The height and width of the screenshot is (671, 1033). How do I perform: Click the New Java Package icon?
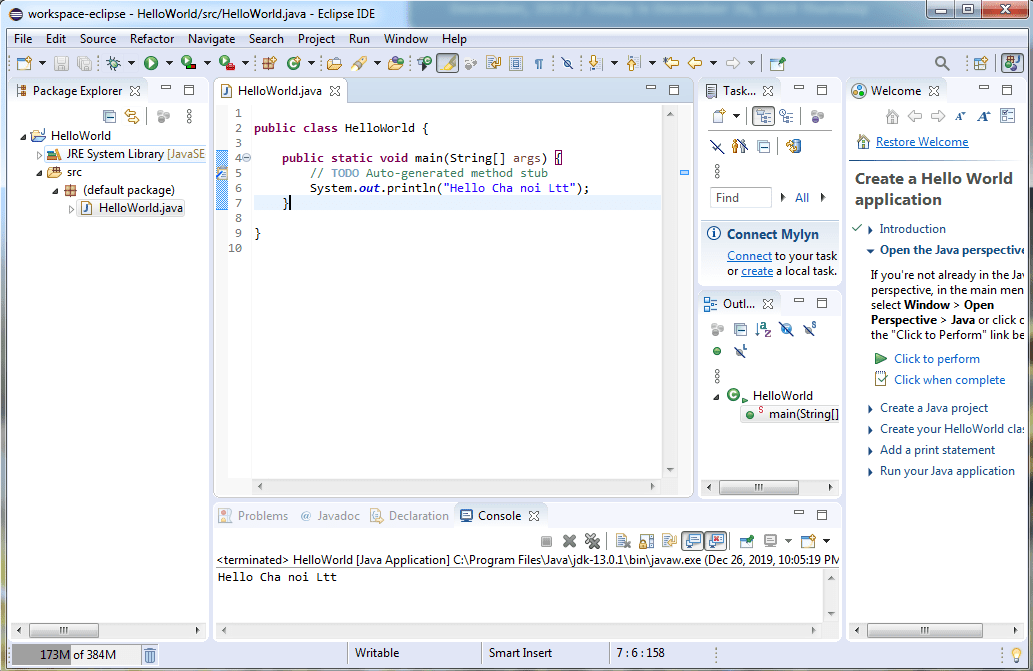click(x=269, y=63)
